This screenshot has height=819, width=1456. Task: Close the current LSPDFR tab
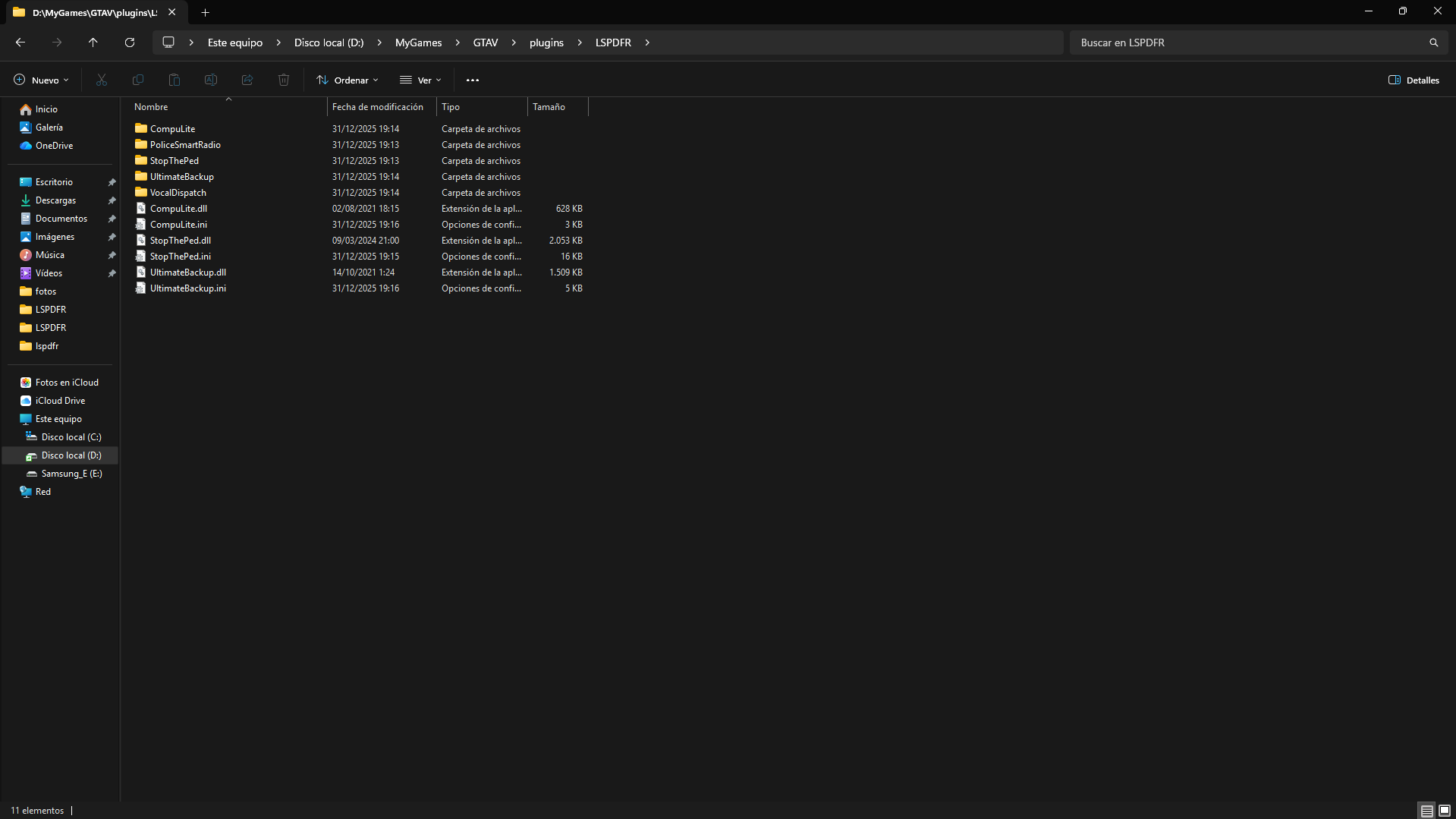pyautogui.click(x=172, y=12)
